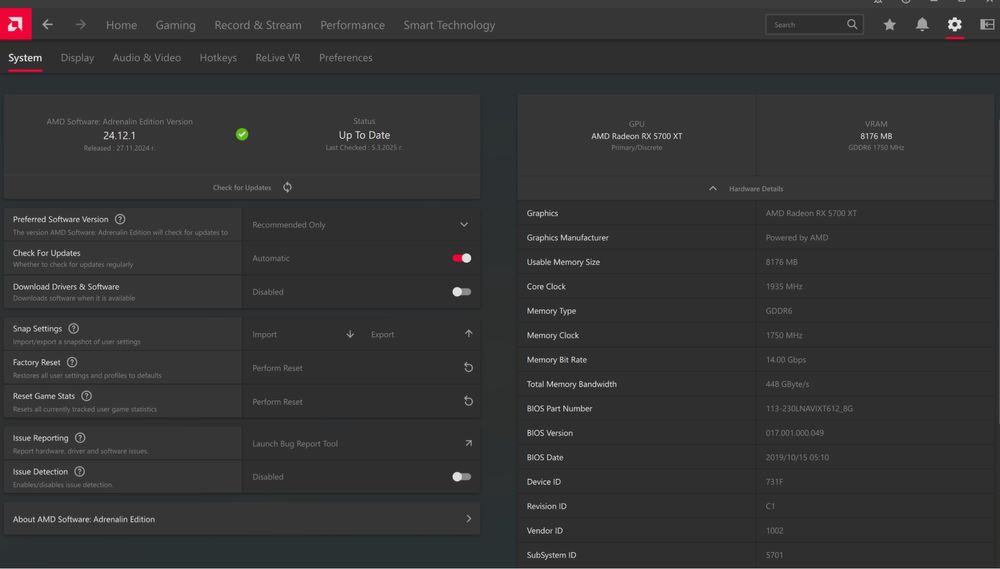Open the Smart Technology menu
Image resolution: width=1000 pixels, height=569 pixels.
[449, 25]
